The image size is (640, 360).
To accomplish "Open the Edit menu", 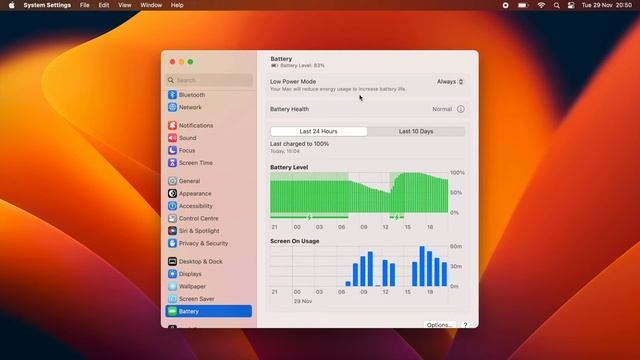I will tap(104, 5).
